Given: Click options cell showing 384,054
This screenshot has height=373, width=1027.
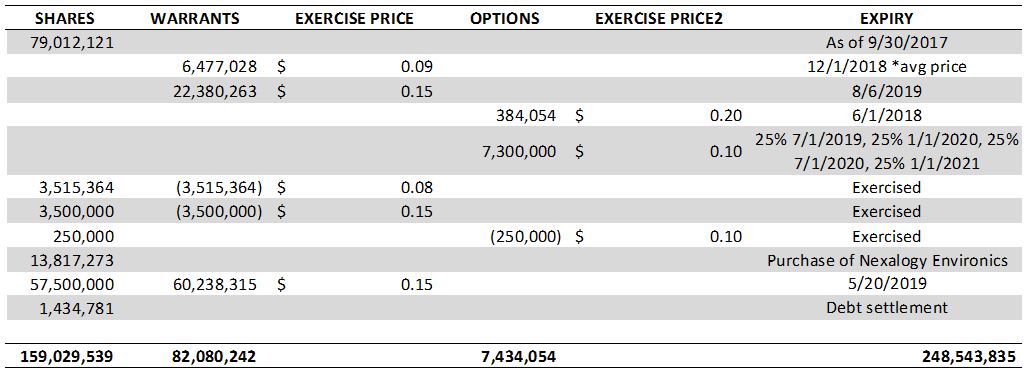Looking at the screenshot, I should tap(526, 115).
